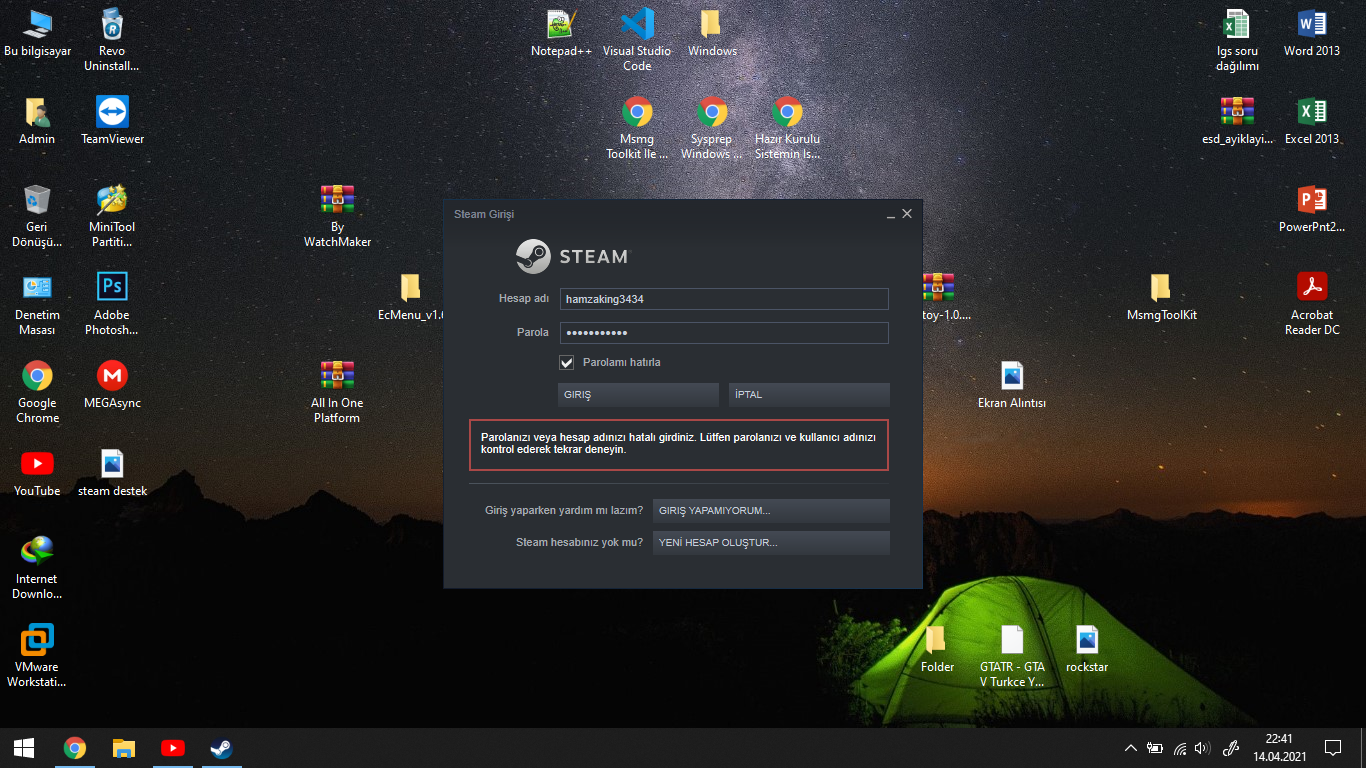Click the Steam icon in the taskbar
This screenshot has height=768, width=1366.
click(221, 748)
